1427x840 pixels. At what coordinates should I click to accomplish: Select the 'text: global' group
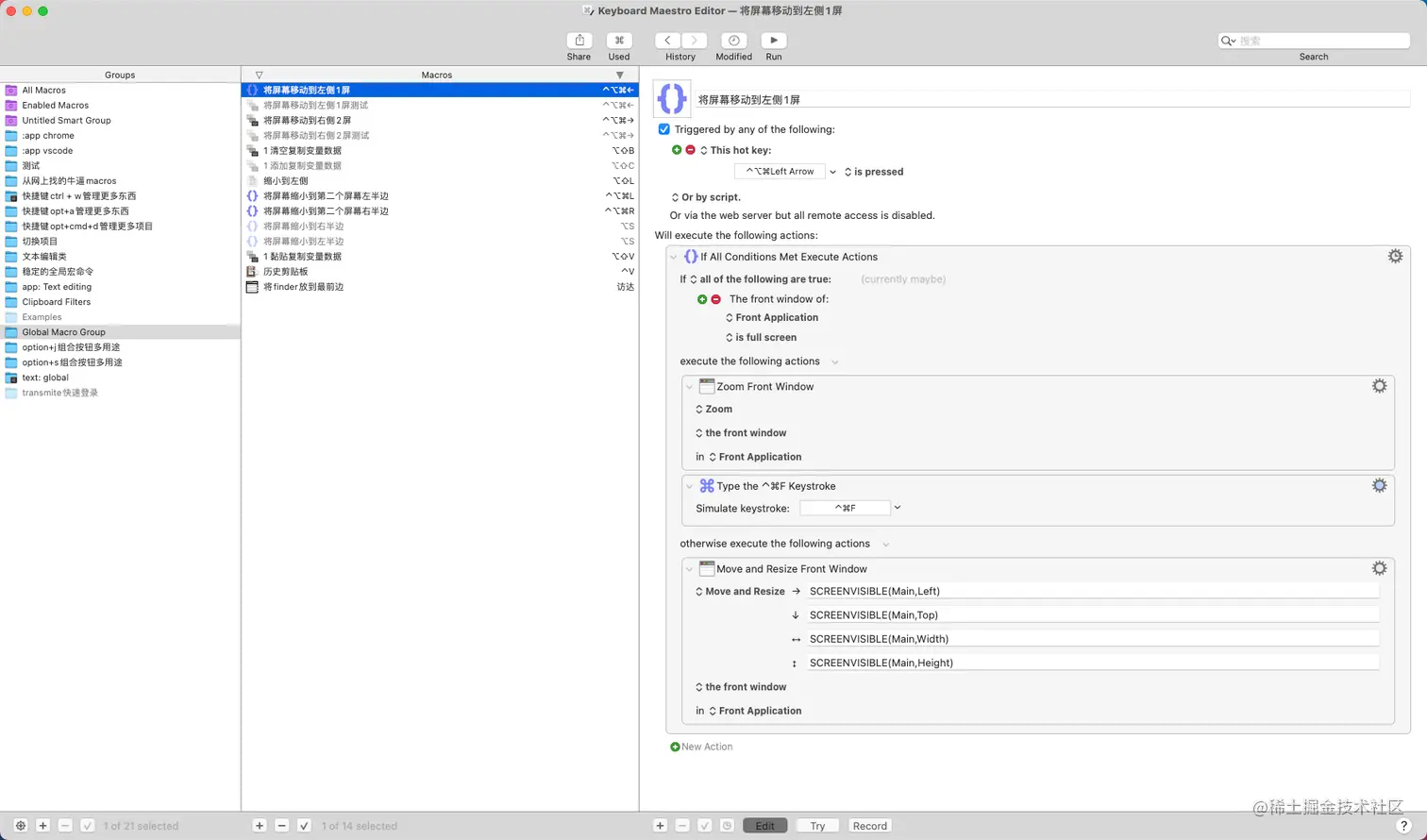tap(120, 378)
